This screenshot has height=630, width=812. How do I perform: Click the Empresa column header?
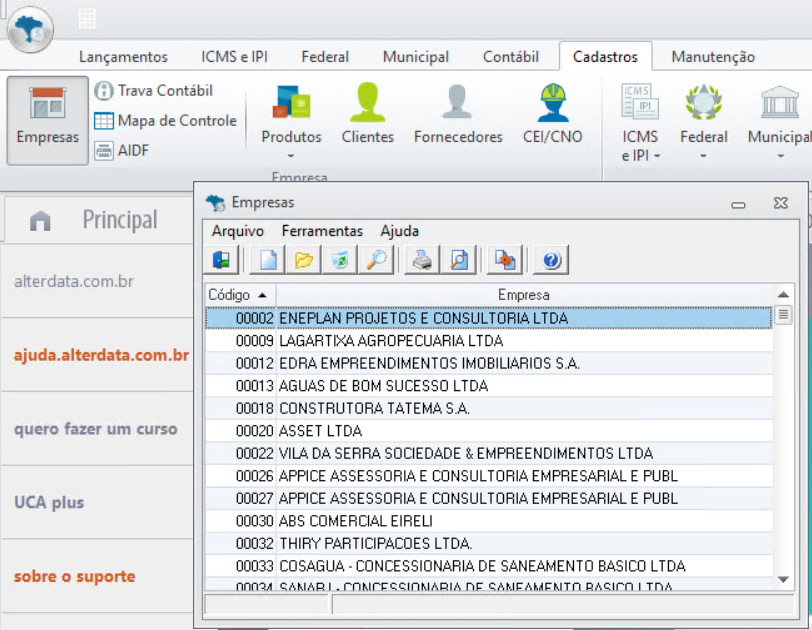pos(524,295)
